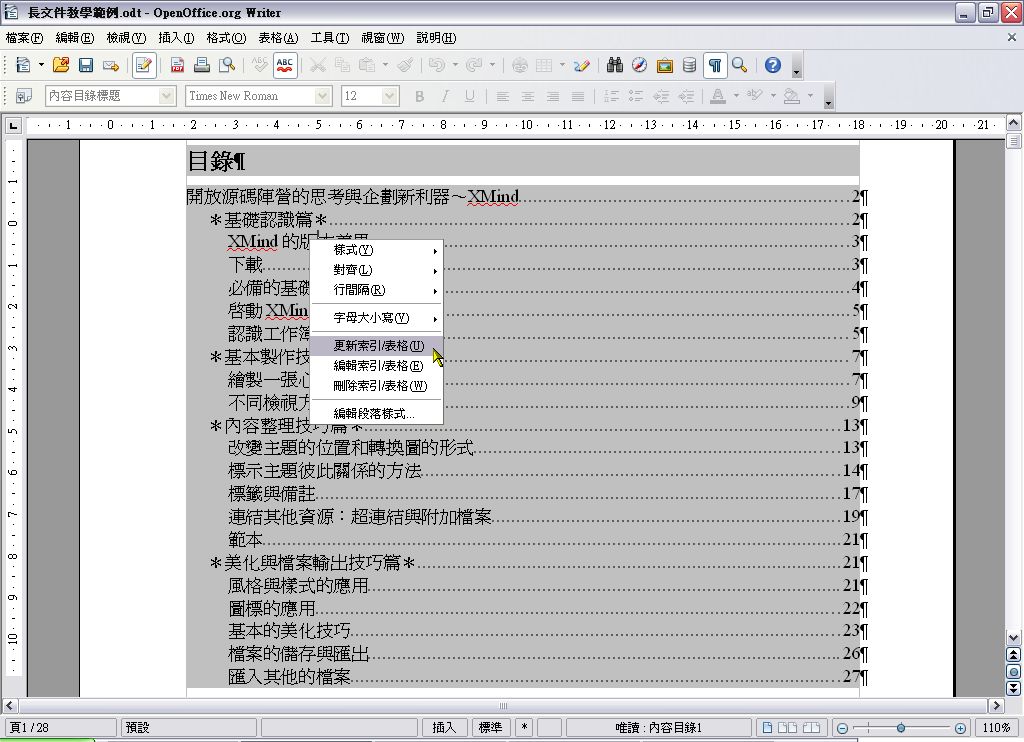Image resolution: width=1024 pixels, height=742 pixels.
Task: Expand the 行間隔 submenu in context menu
Action: point(377,290)
